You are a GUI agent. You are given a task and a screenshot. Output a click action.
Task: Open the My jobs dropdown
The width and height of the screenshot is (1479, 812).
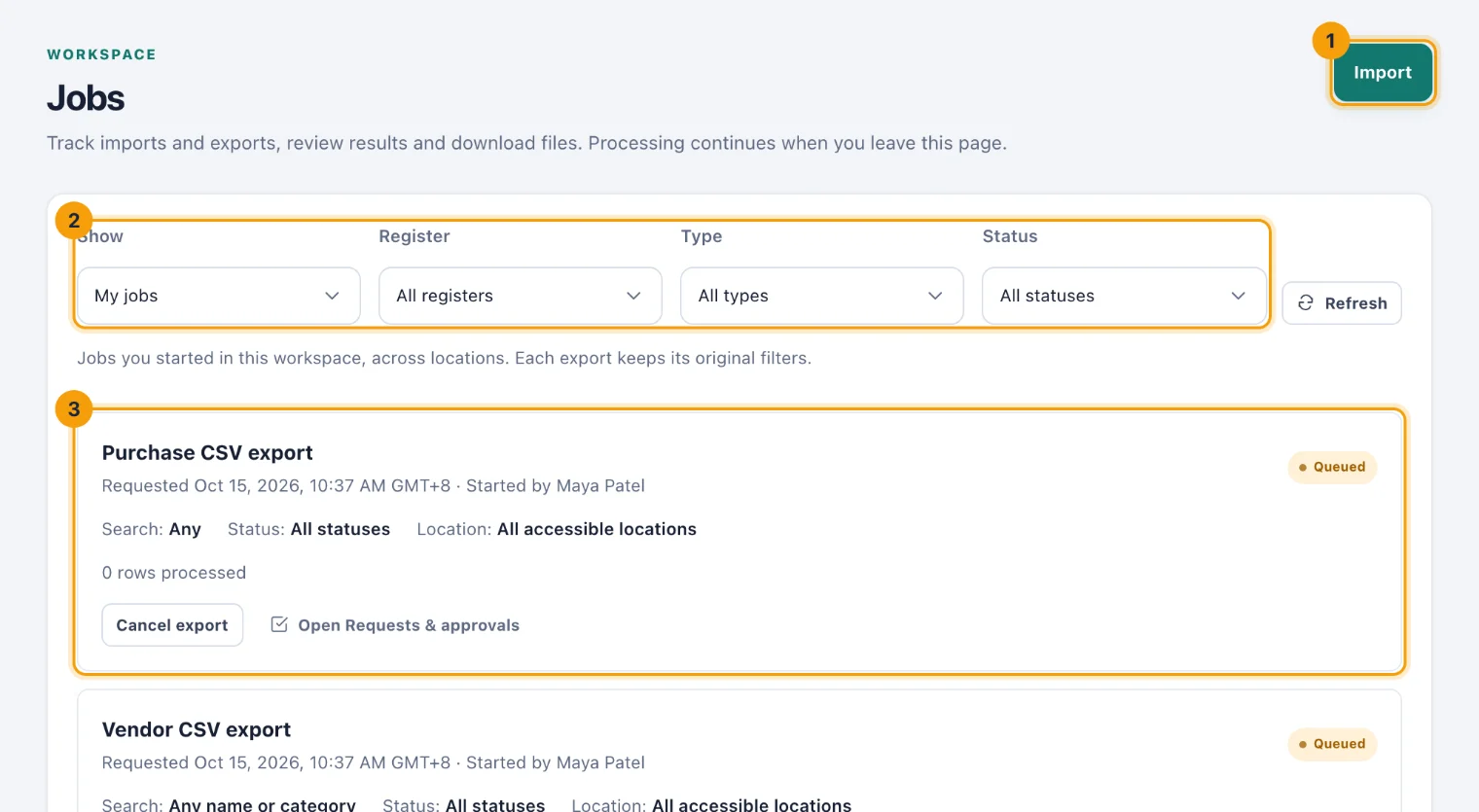[x=219, y=296]
